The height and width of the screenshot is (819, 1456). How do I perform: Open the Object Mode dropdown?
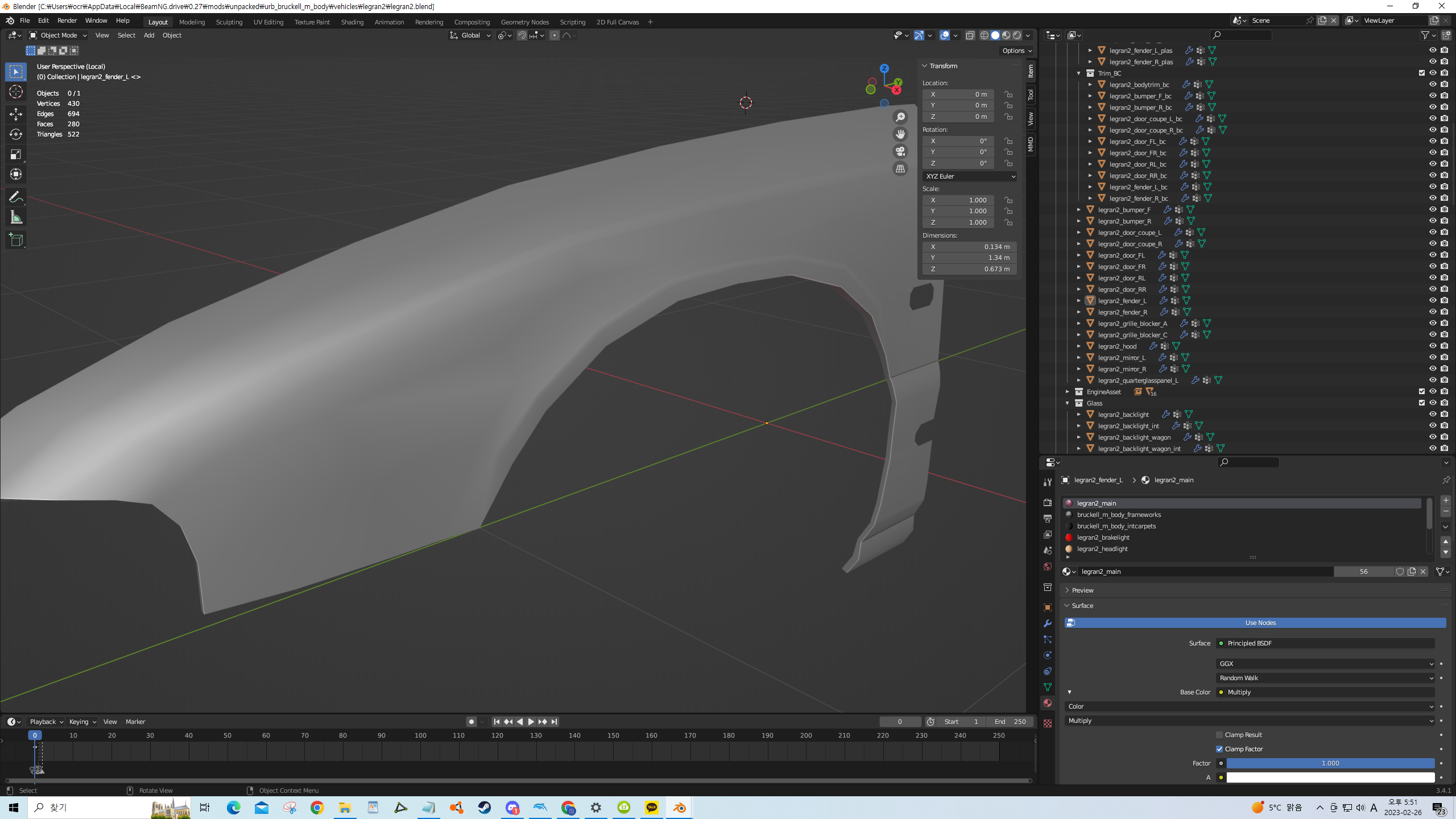click(58, 35)
